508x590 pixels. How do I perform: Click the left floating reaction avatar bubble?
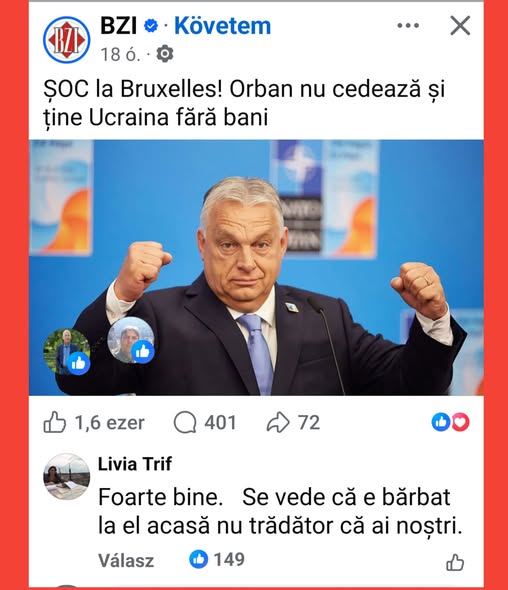(x=67, y=351)
